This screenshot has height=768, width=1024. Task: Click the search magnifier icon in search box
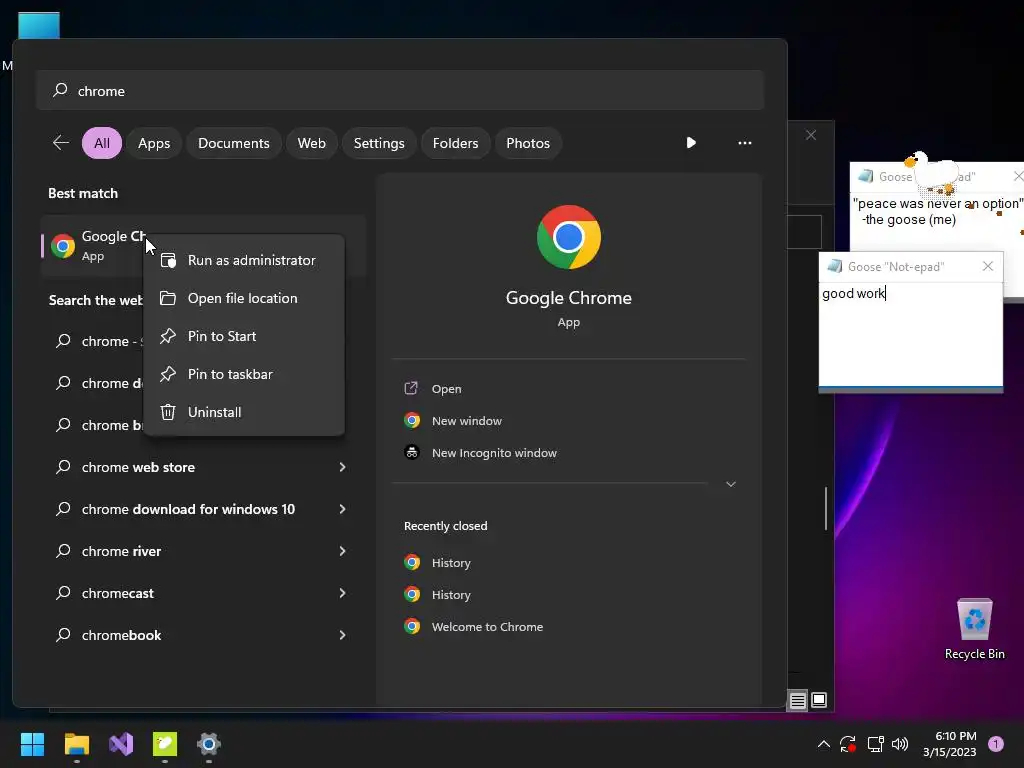click(x=60, y=90)
